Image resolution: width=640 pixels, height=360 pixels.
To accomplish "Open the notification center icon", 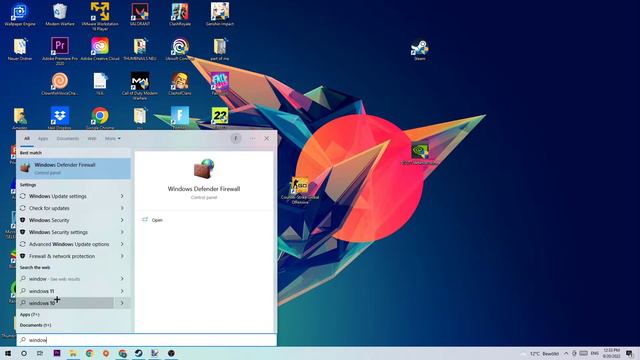I will click(629, 353).
